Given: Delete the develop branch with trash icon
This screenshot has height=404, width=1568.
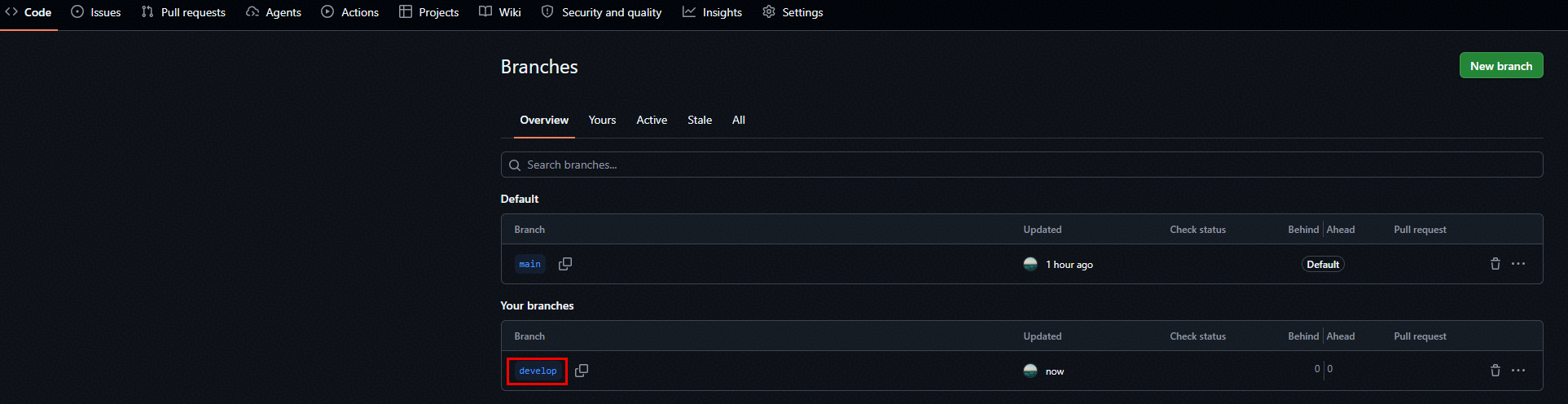Looking at the screenshot, I should (x=1496, y=371).
